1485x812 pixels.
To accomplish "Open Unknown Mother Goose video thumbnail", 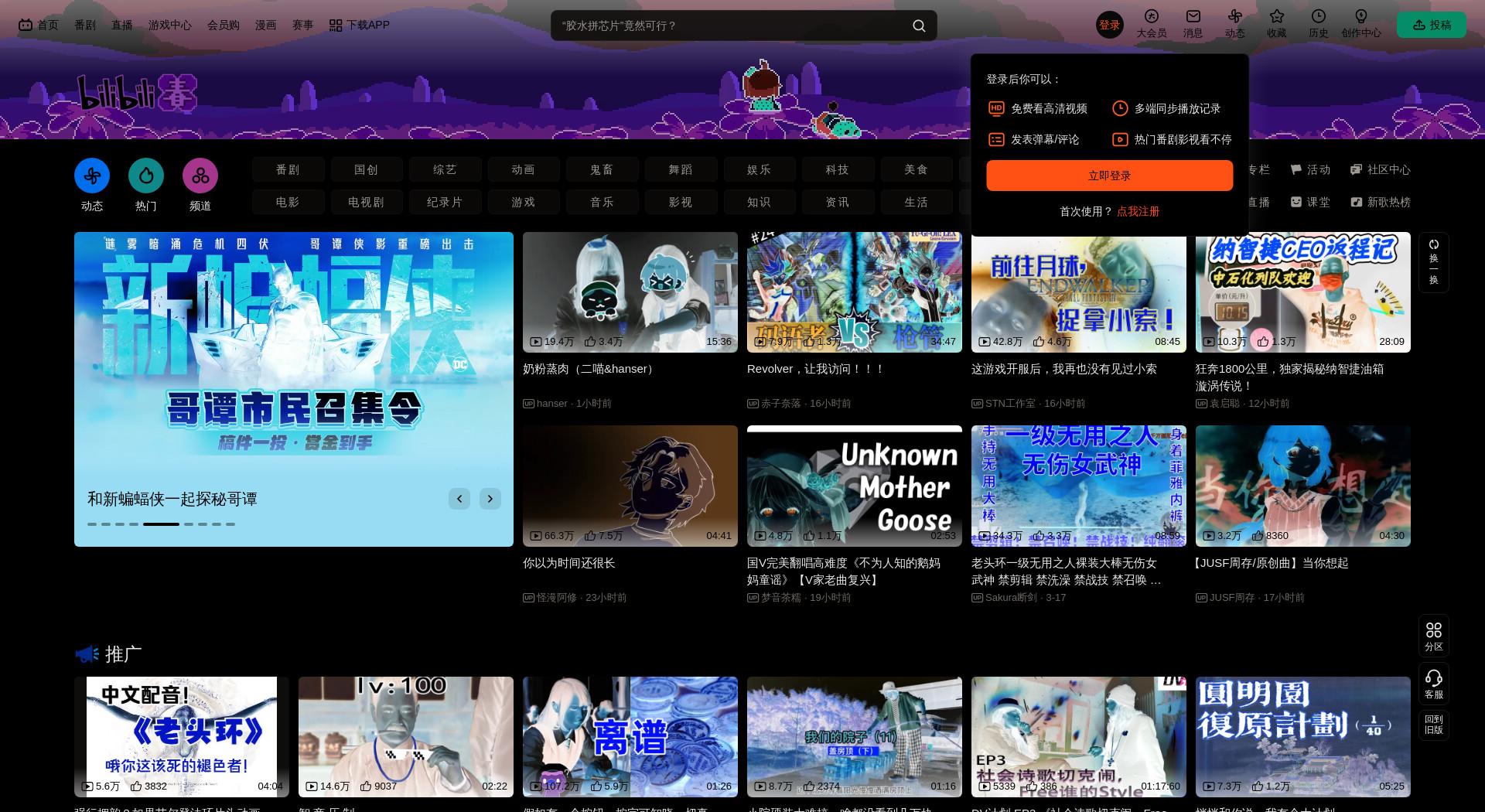I will [x=855, y=486].
